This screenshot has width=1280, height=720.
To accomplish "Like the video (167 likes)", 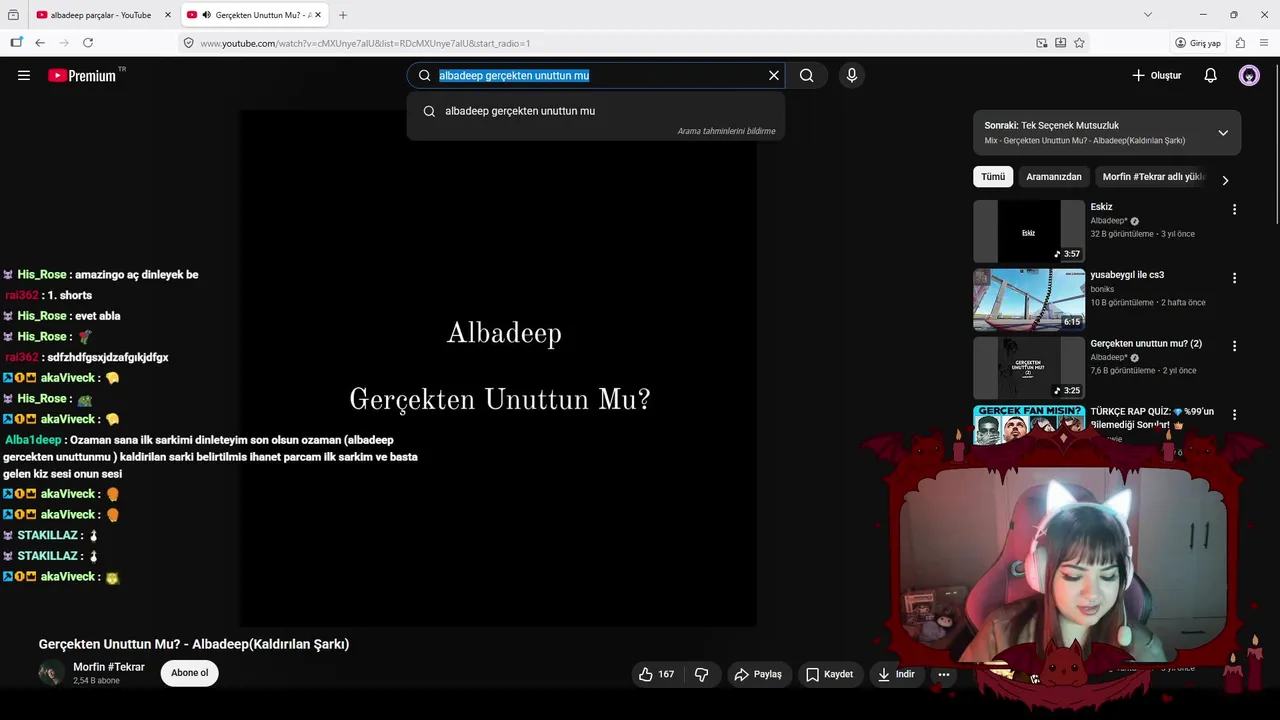I will click(x=657, y=674).
